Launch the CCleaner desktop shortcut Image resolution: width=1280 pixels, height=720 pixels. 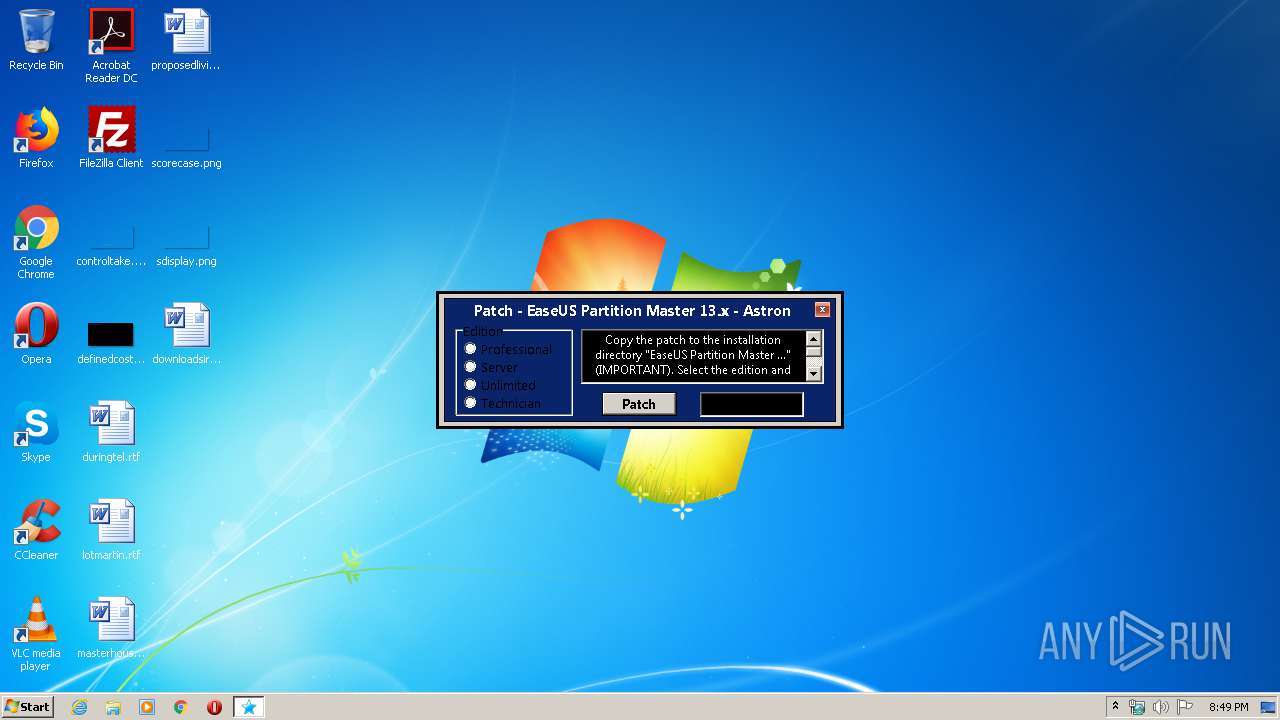(x=36, y=530)
